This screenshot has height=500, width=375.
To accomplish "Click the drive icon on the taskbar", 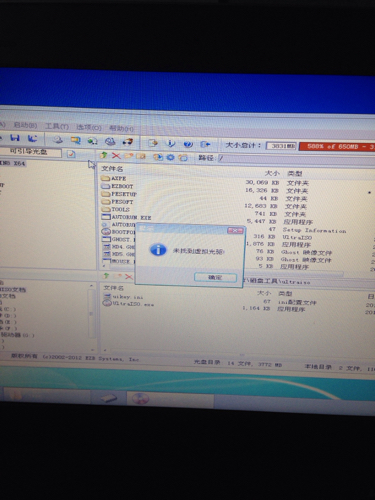I will coord(109,398).
